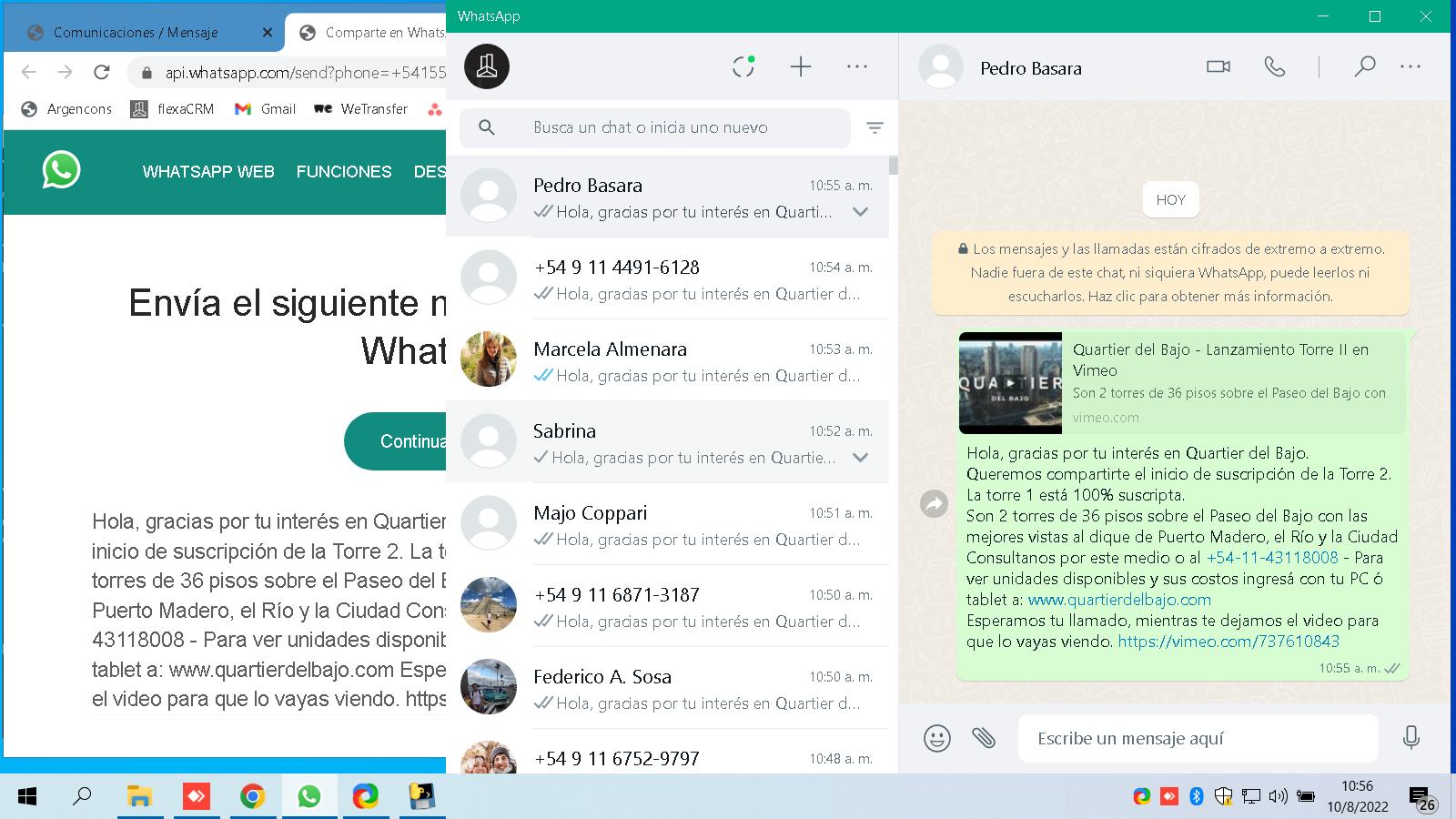This screenshot has height=819, width=1456.
Task: Forward the message using the arrow icon
Action: pyautogui.click(x=935, y=503)
